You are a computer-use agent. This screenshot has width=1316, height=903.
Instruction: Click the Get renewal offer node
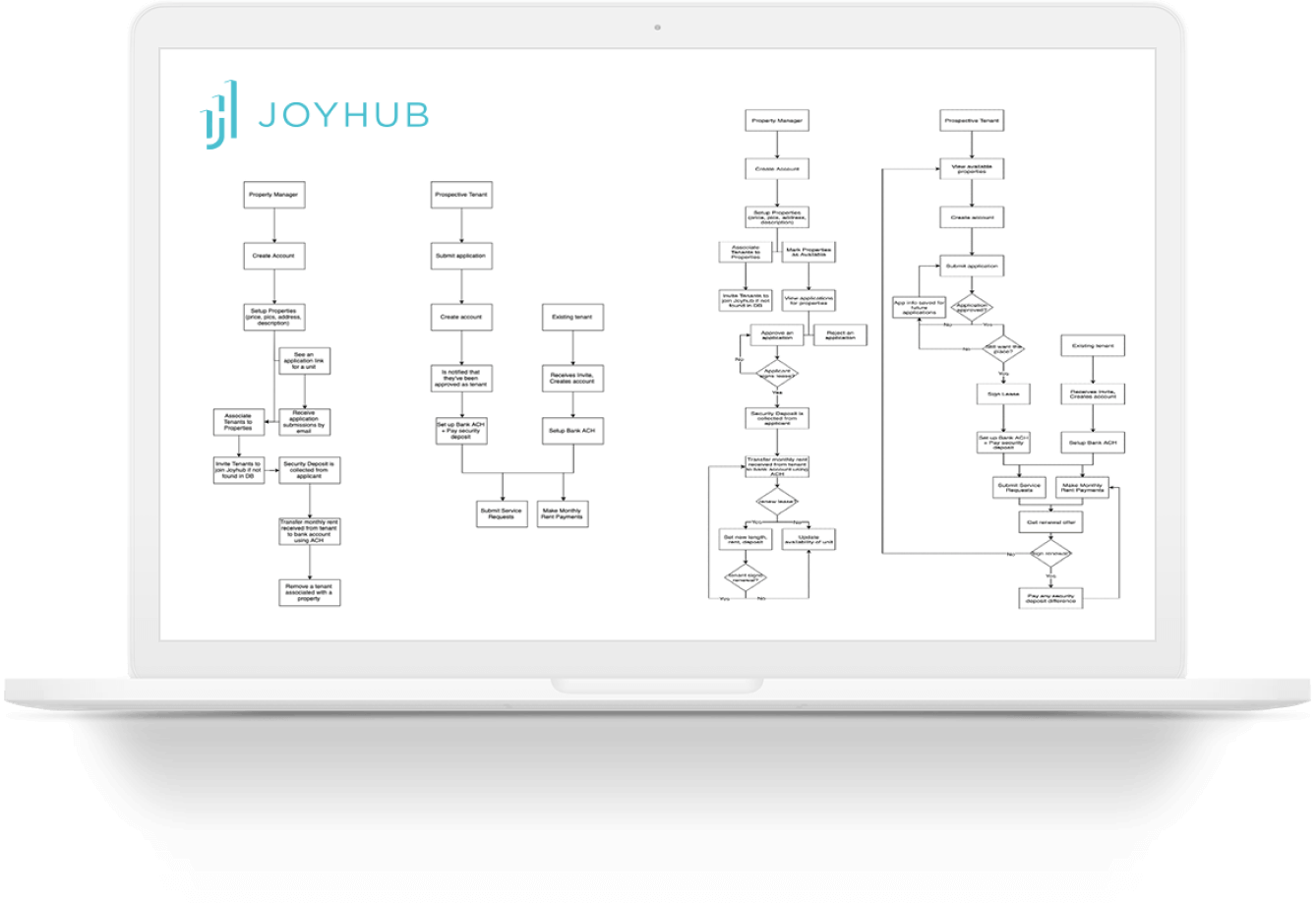point(1050,522)
